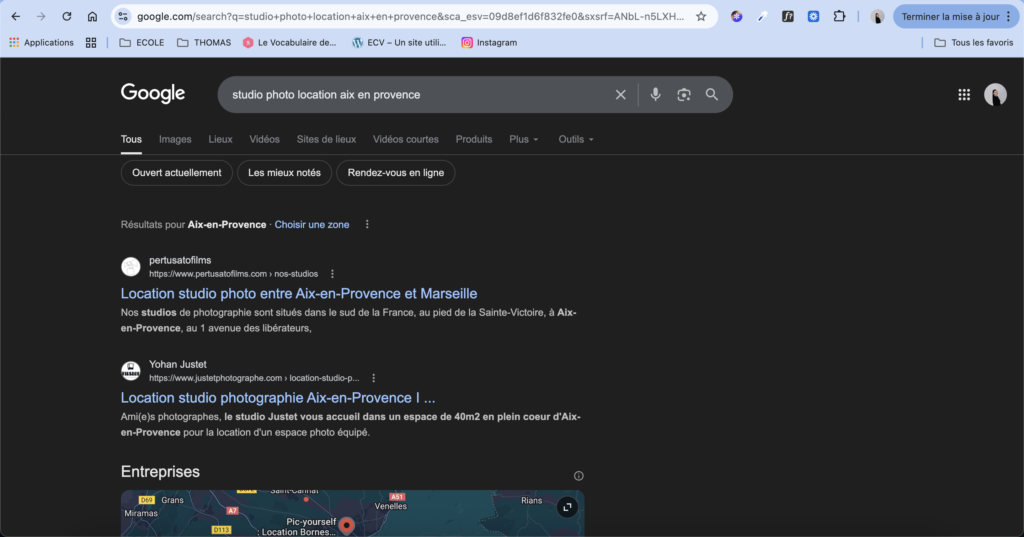Viewport: 1024px width, 537px height.
Task: Start voice search with the microphone
Action: coord(656,95)
